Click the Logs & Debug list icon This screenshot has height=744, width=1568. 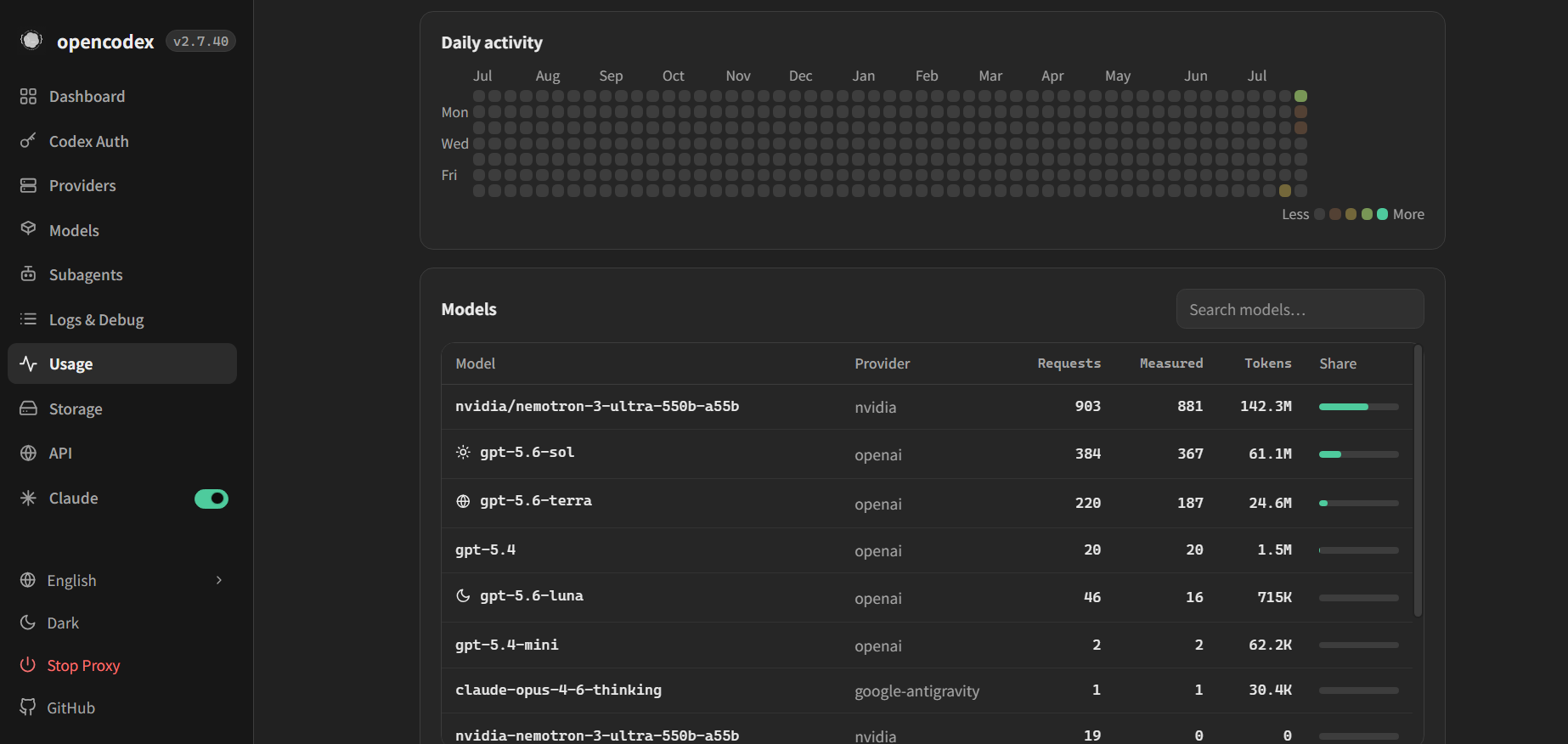pos(28,318)
